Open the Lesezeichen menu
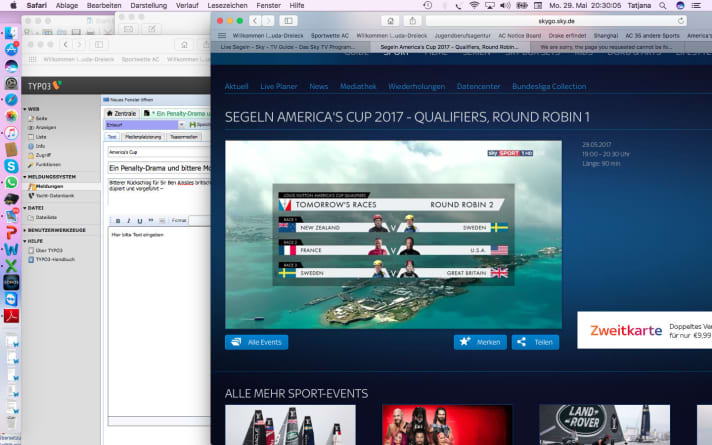 [x=227, y=5]
